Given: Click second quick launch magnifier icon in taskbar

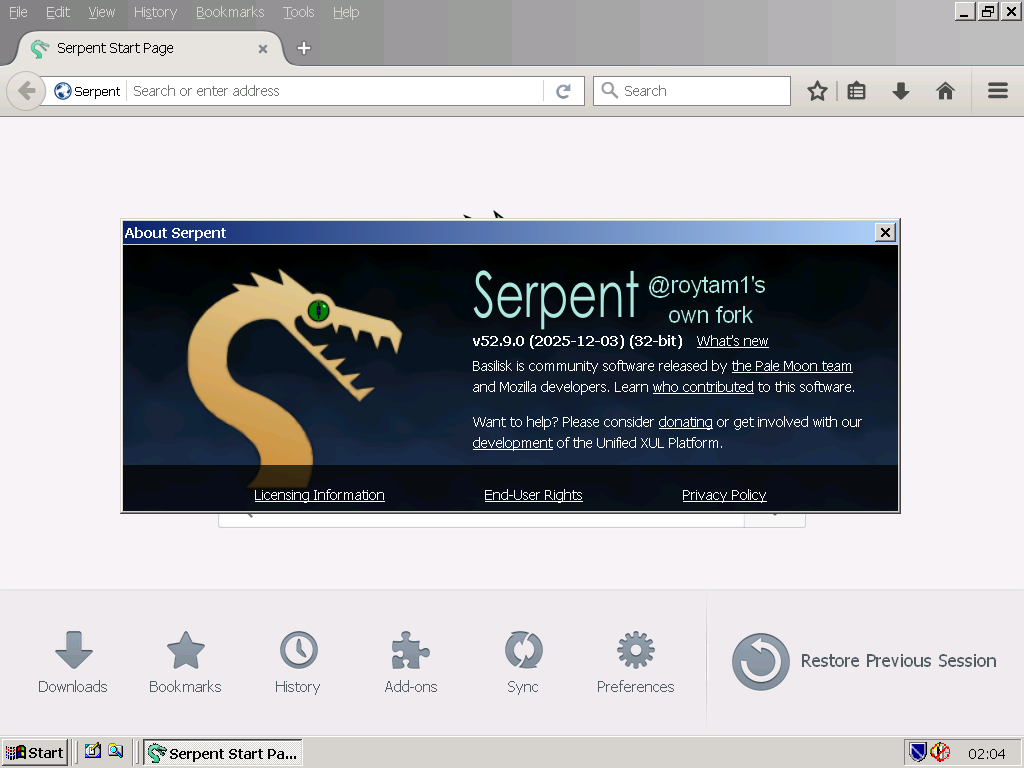Looking at the screenshot, I should click(116, 751).
